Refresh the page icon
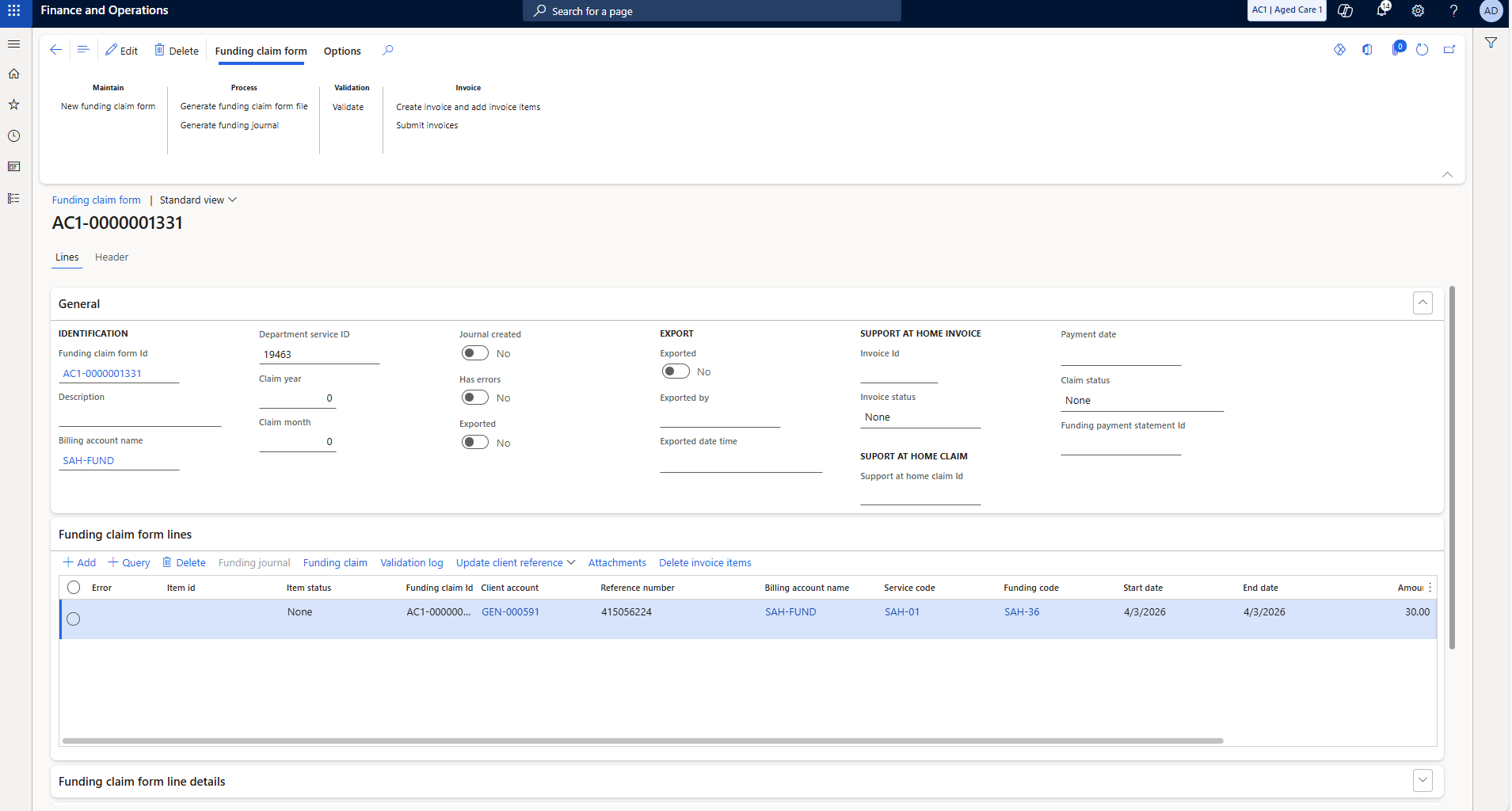 tap(1422, 50)
